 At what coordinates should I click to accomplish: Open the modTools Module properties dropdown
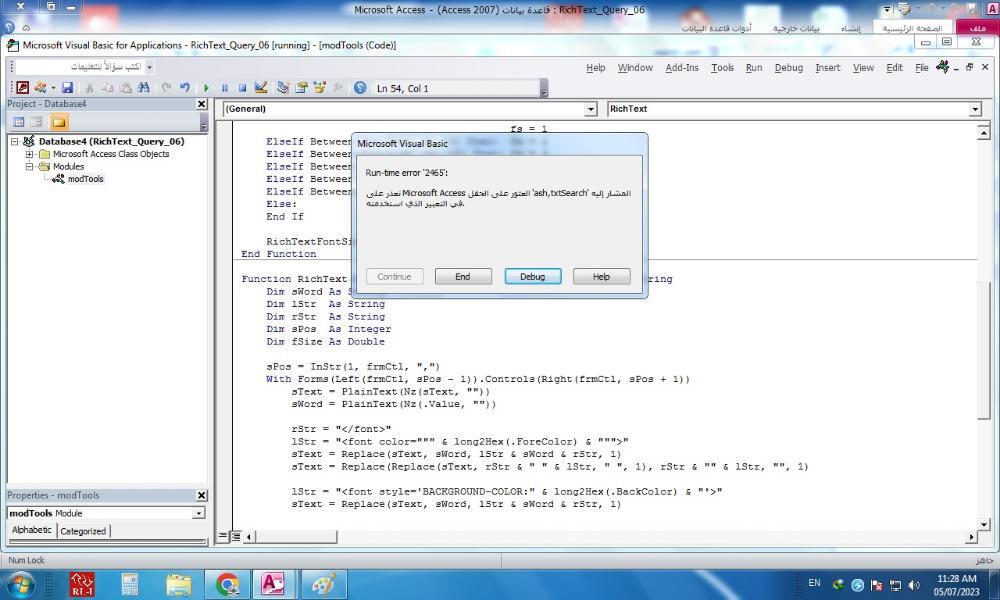[198, 513]
